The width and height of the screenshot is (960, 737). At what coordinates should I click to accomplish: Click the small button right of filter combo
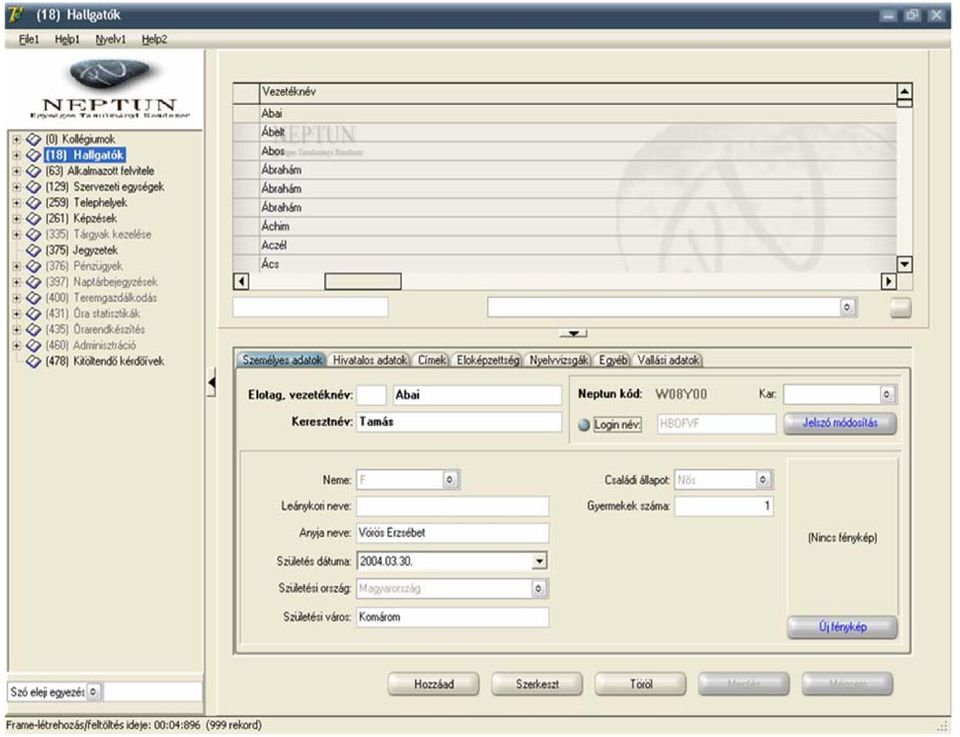click(900, 307)
